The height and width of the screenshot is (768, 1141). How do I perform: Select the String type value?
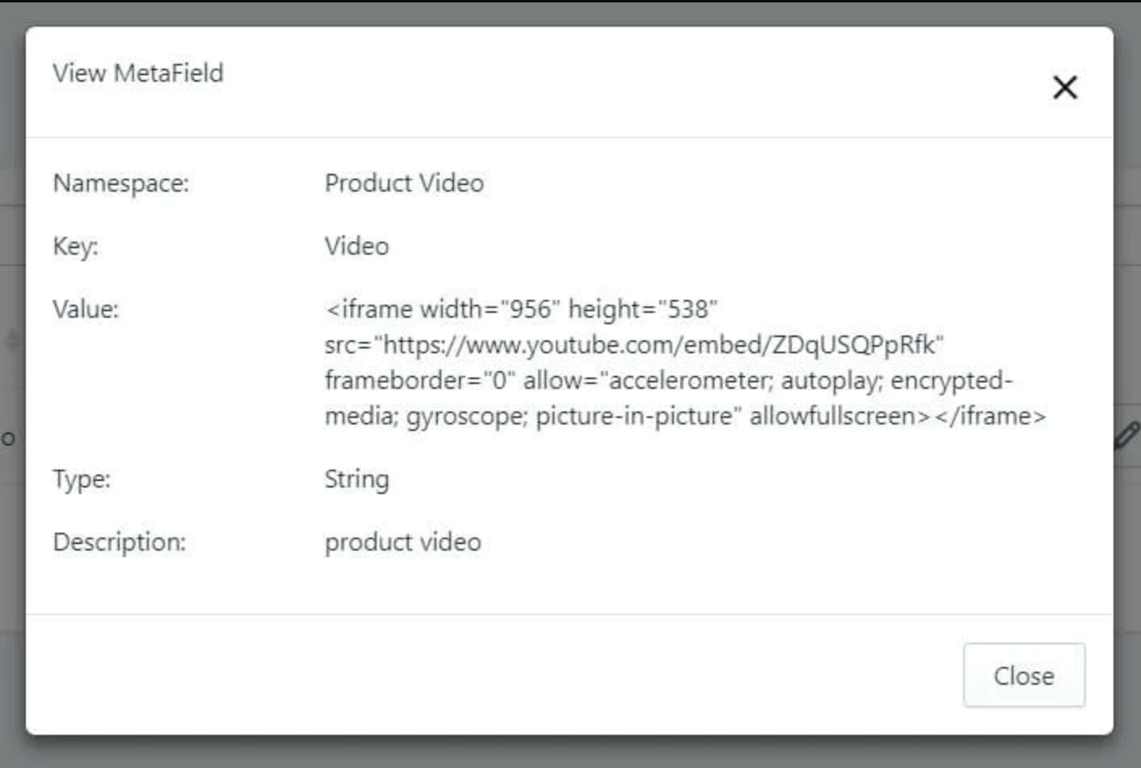coord(357,479)
